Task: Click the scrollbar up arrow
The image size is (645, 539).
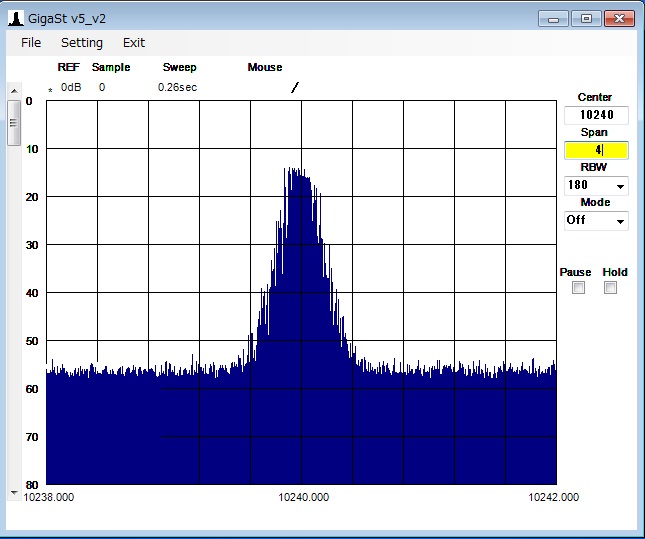Action: 14,91
